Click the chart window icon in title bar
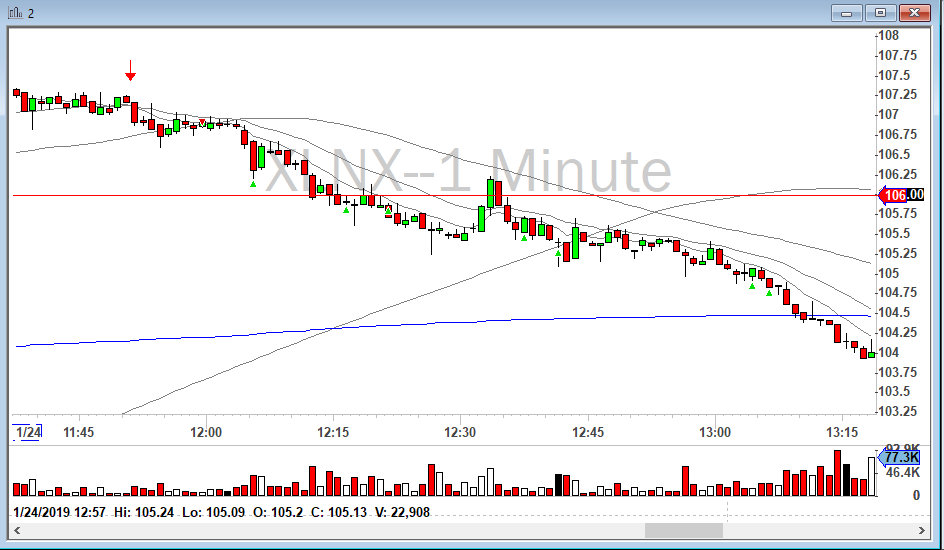The width and height of the screenshot is (944, 550). click(x=14, y=12)
